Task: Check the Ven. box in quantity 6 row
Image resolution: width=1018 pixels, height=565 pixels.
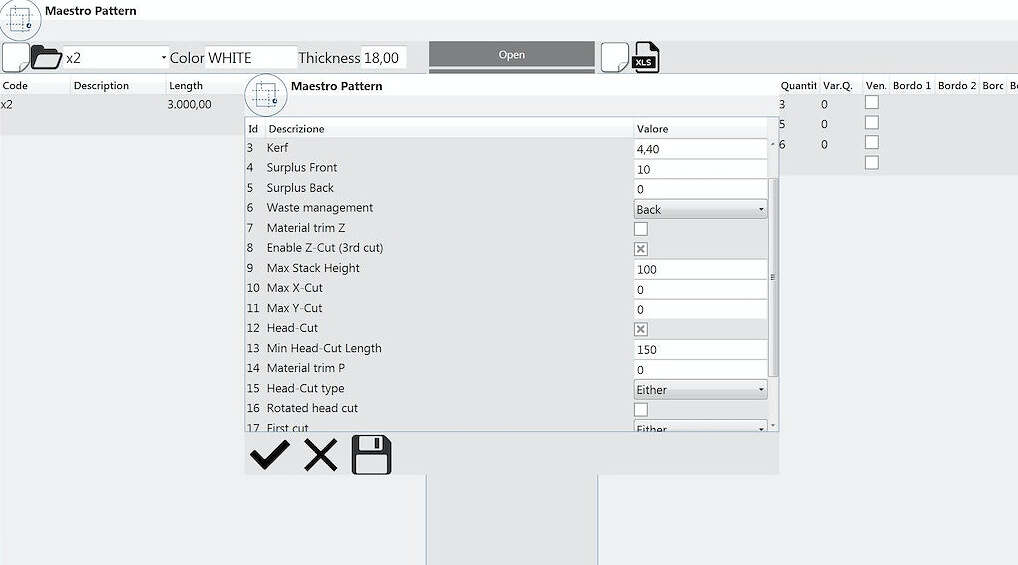Action: pos(872,142)
